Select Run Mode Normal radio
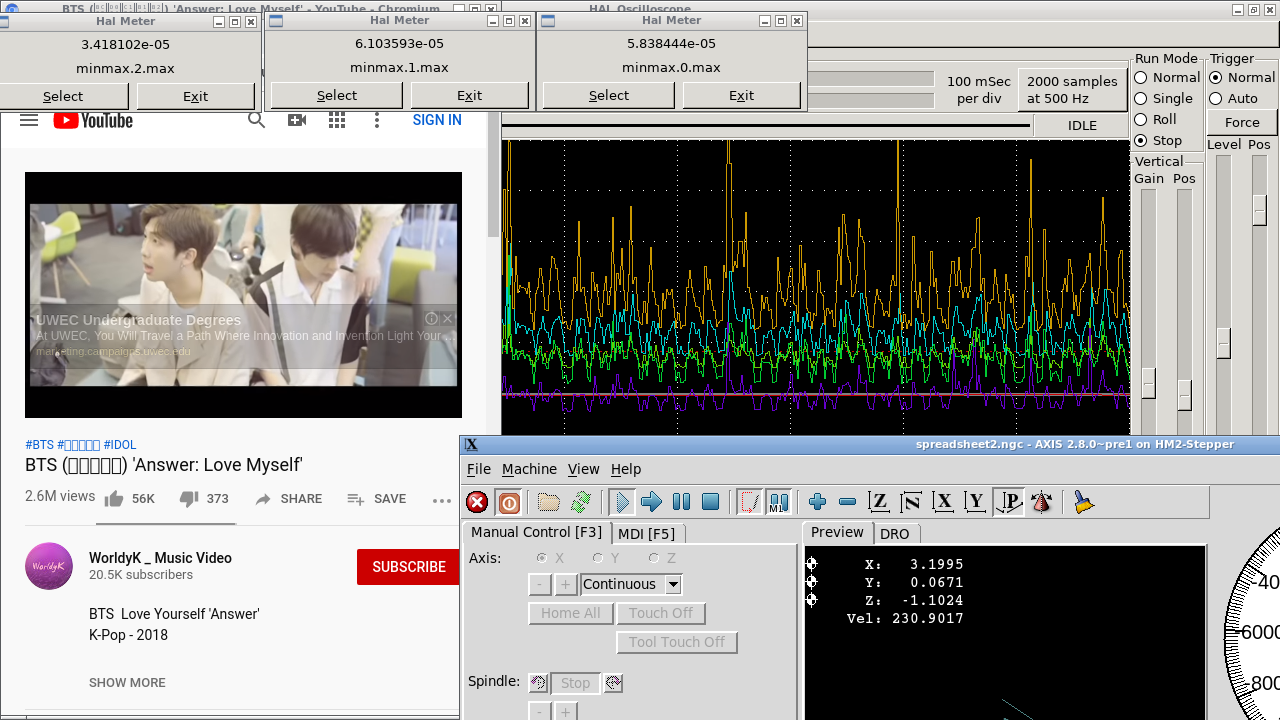The width and height of the screenshot is (1280, 720). [1141, 78]
